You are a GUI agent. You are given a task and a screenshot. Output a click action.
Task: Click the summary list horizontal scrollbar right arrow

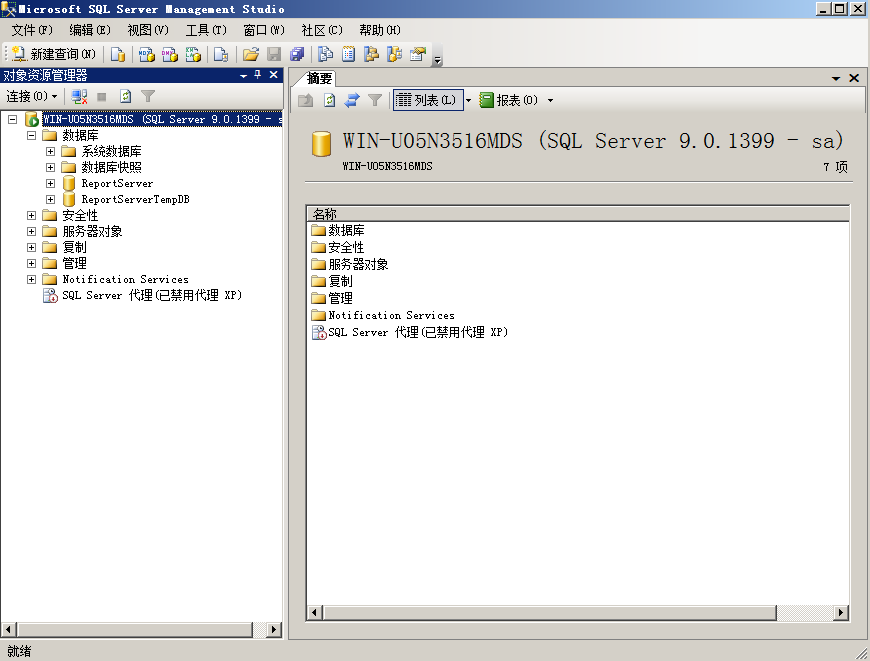click(840, 613)
